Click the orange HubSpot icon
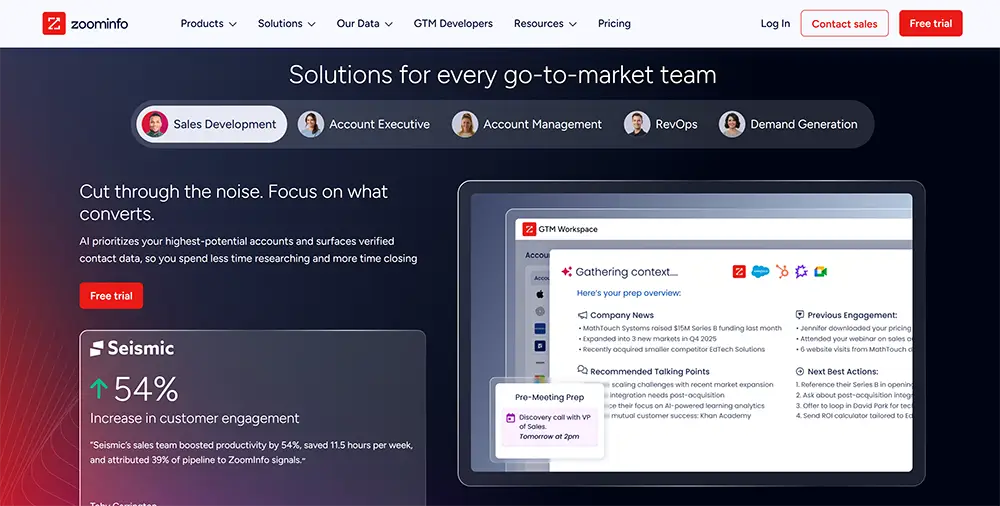The image size is (1000, 506). (x=783, y=272)
